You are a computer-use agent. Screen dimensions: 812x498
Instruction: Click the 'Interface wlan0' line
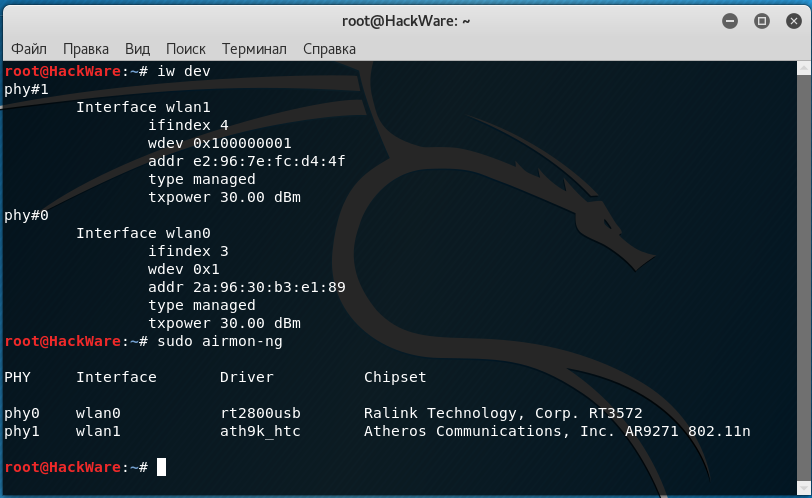click(x=143, y=233)
